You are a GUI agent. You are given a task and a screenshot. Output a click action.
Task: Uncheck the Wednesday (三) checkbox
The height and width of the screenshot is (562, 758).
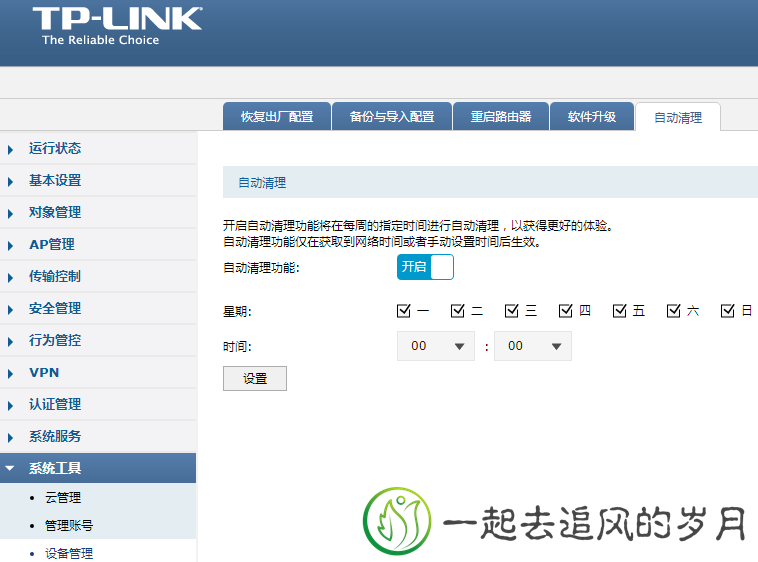[512, 311]
